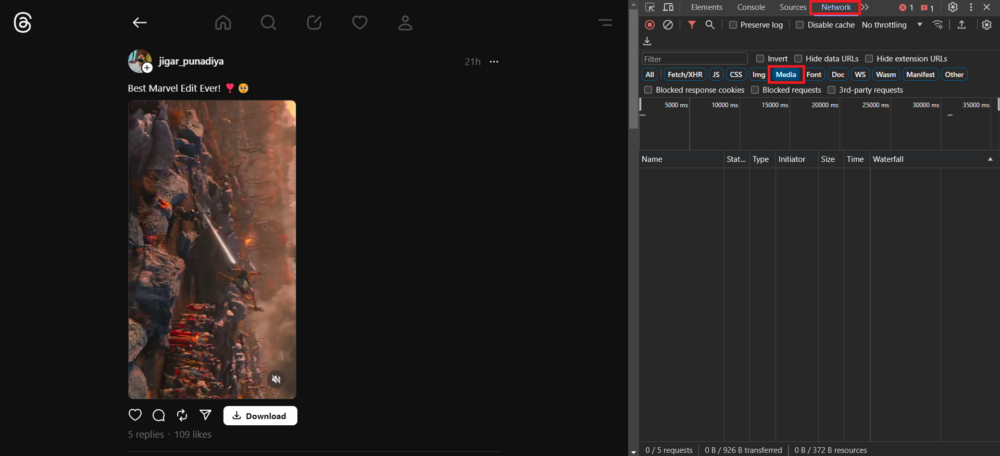Go back with the left arrow
1000x456 pixels.
click(140, 23)
